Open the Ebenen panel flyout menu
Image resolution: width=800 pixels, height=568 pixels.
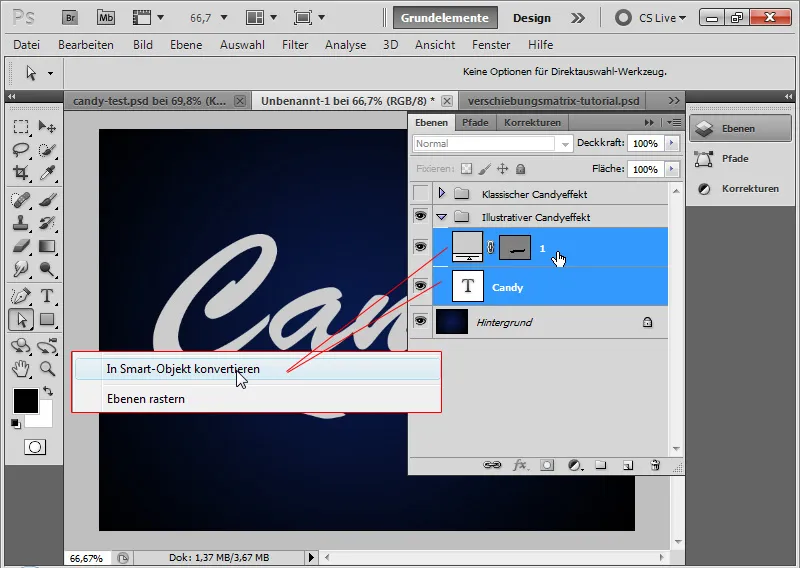coord(673,122)
